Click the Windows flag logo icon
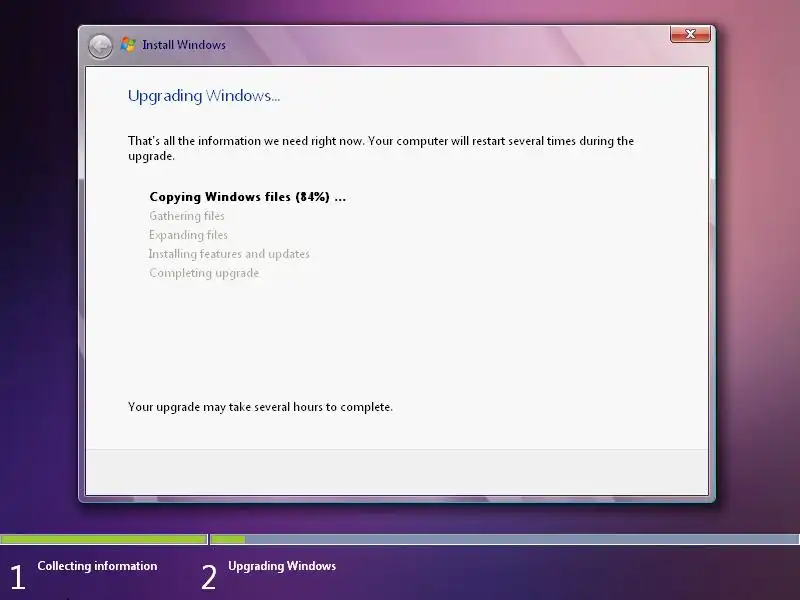The height and width of the screenshot is (600, 800). point(128,45)
